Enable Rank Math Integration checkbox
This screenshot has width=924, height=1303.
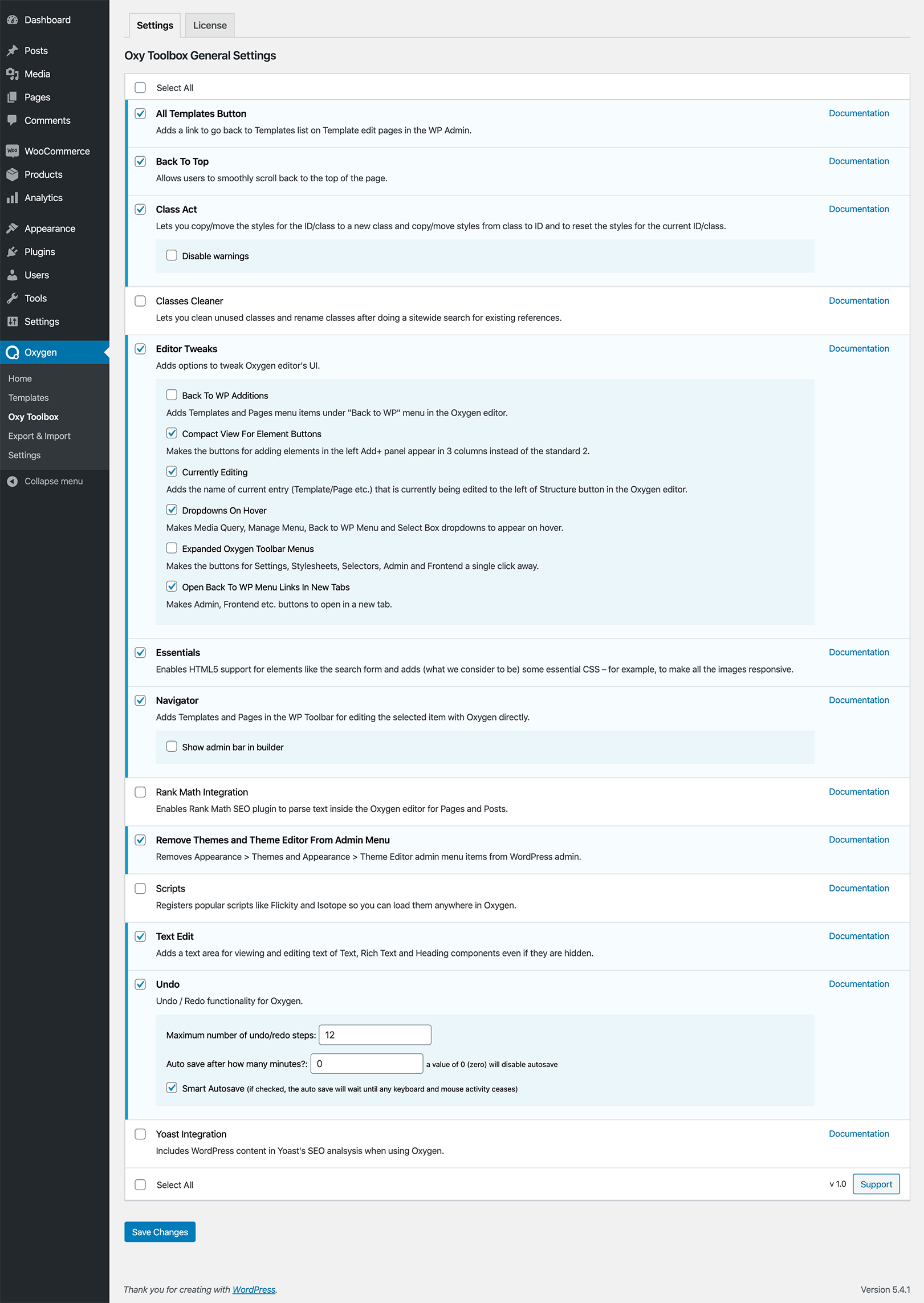tap(140, 792)
